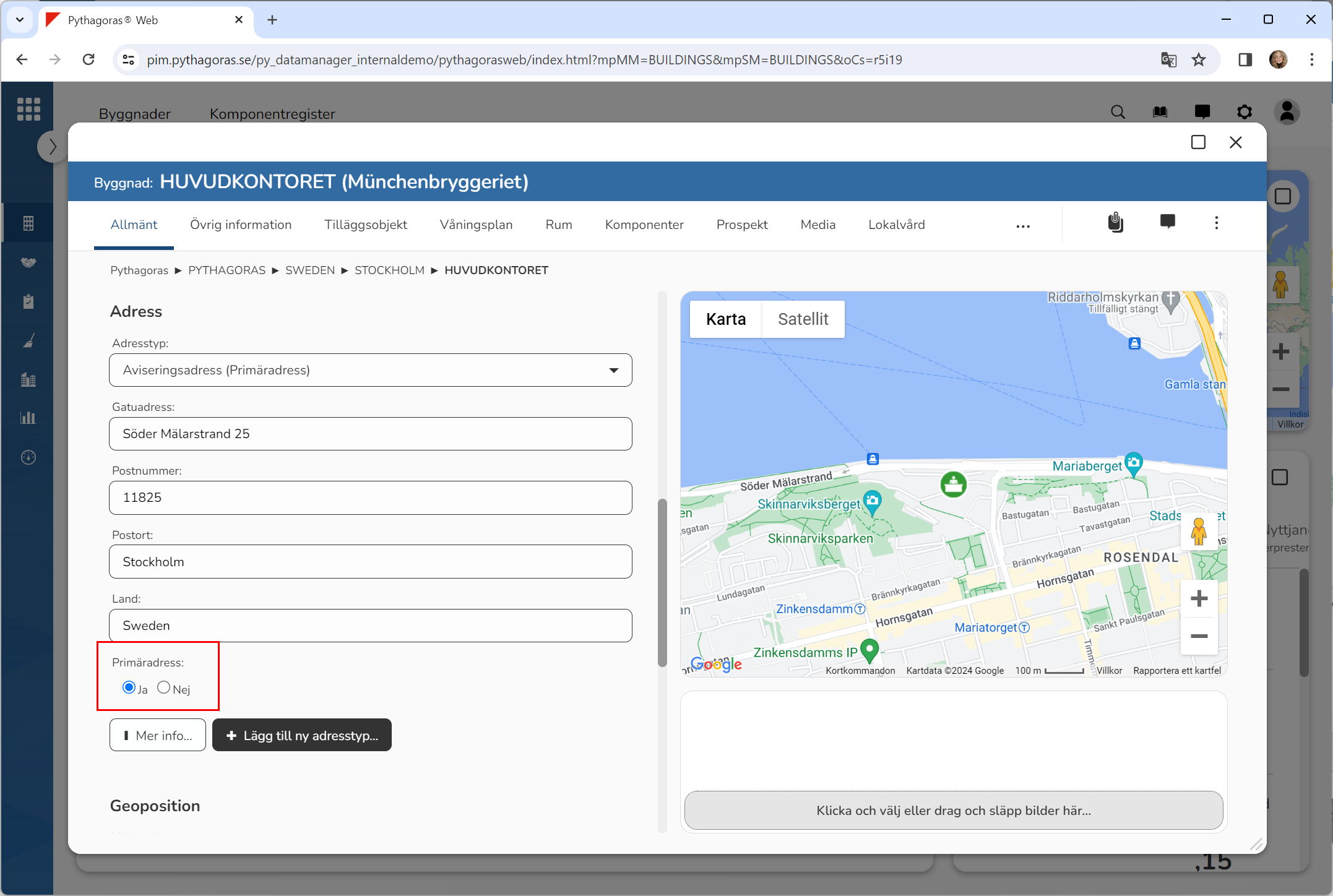Viewport: 1333px width, 896px height.
Task: Open the Adresstyp dropdown
Action: [x=370, y=370]
